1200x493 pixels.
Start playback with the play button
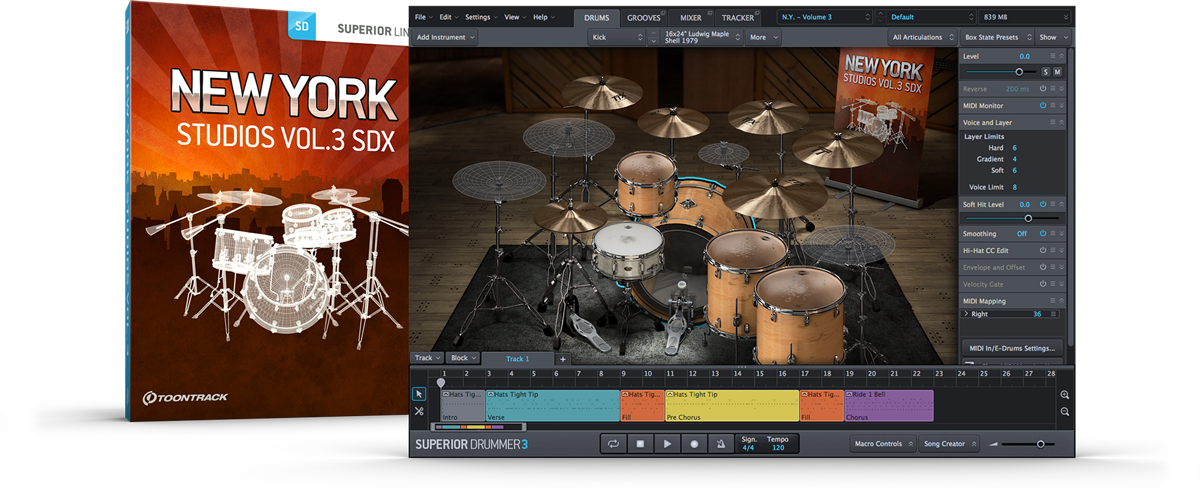coord(667,444)
